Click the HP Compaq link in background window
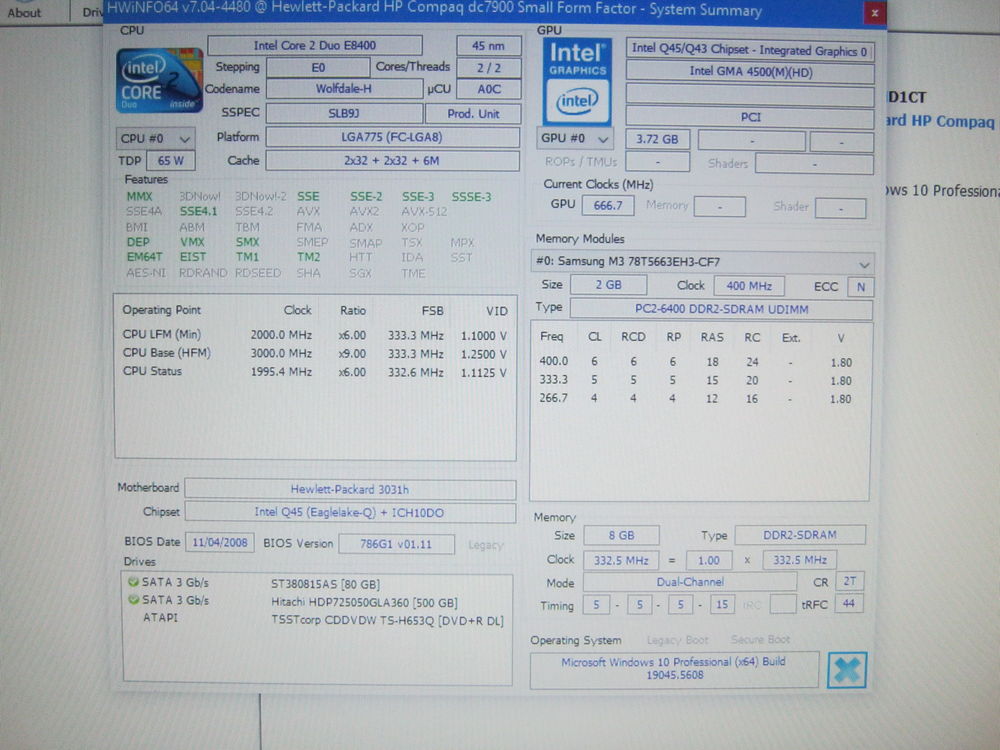The image size is (1000, 750). 940,121
